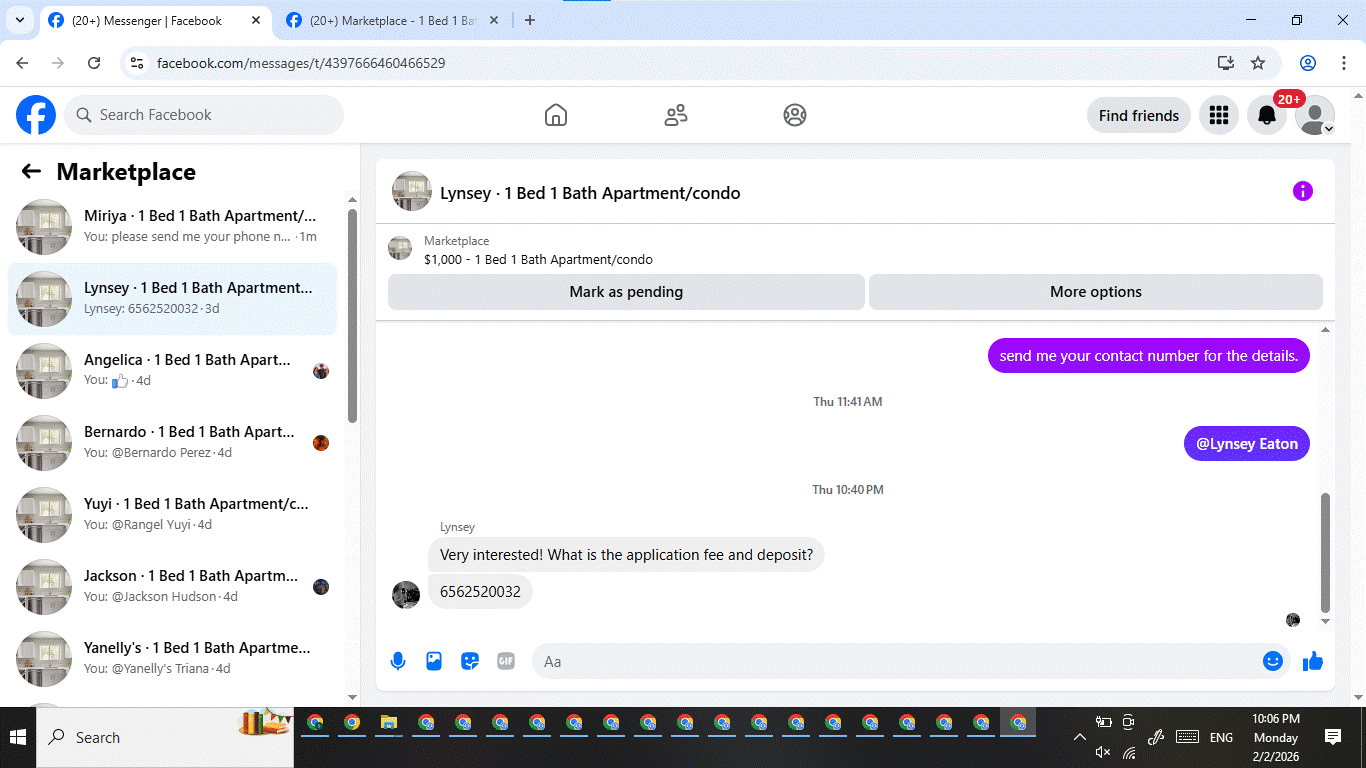Close the Marketplace browser tab
The height and width of the screenshot is (768, 1366).
[x=494, y=21]
